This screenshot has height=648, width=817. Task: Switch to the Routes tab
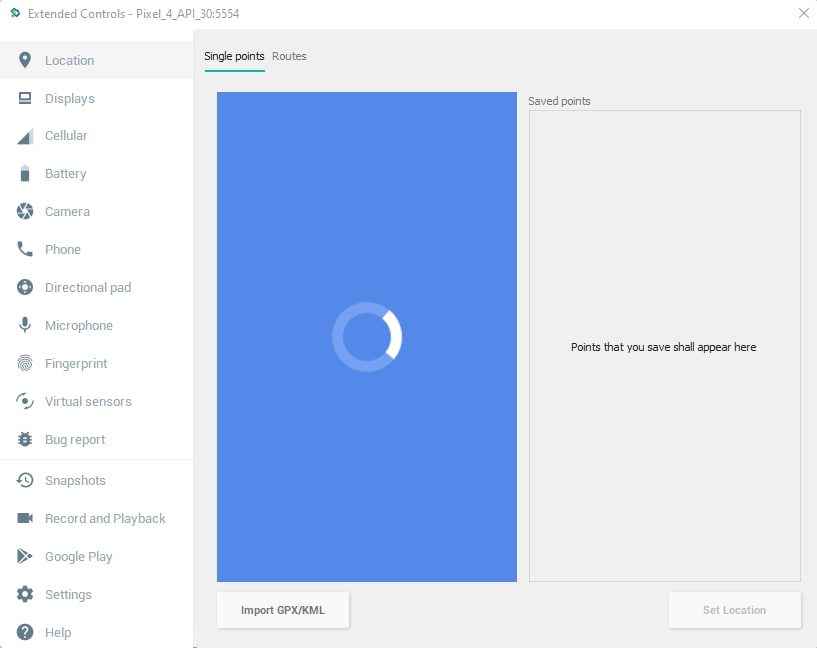pos(289,56)
